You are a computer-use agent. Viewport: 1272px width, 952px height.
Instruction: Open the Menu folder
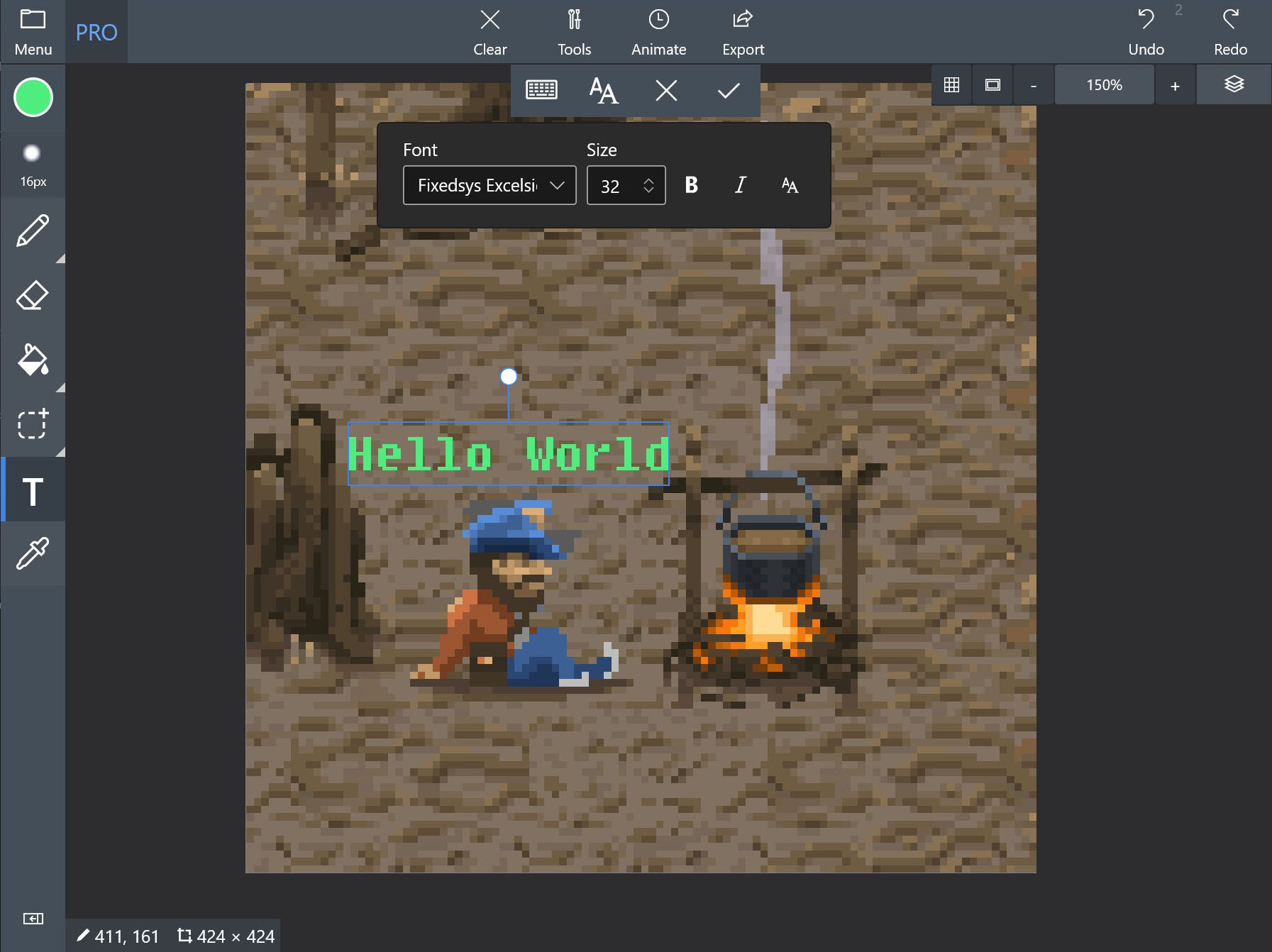(x=33, y=32)
